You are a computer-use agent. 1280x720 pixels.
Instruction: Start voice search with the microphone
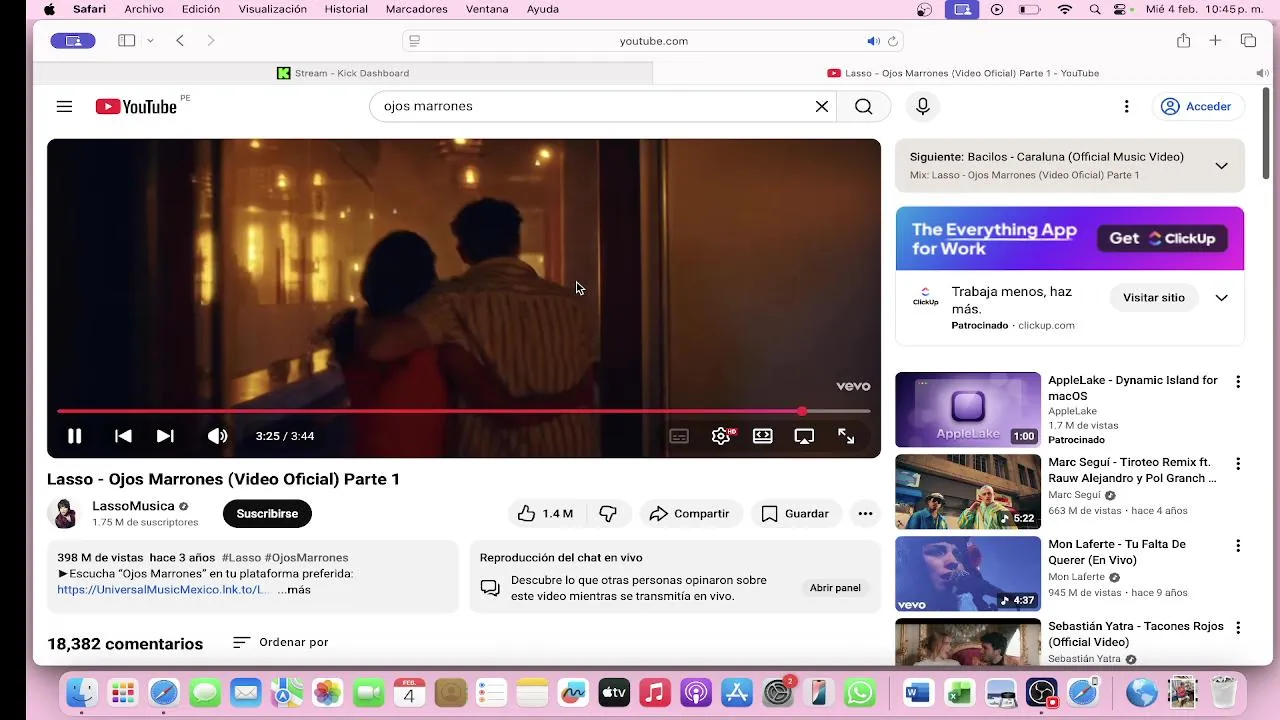(923, 106)
